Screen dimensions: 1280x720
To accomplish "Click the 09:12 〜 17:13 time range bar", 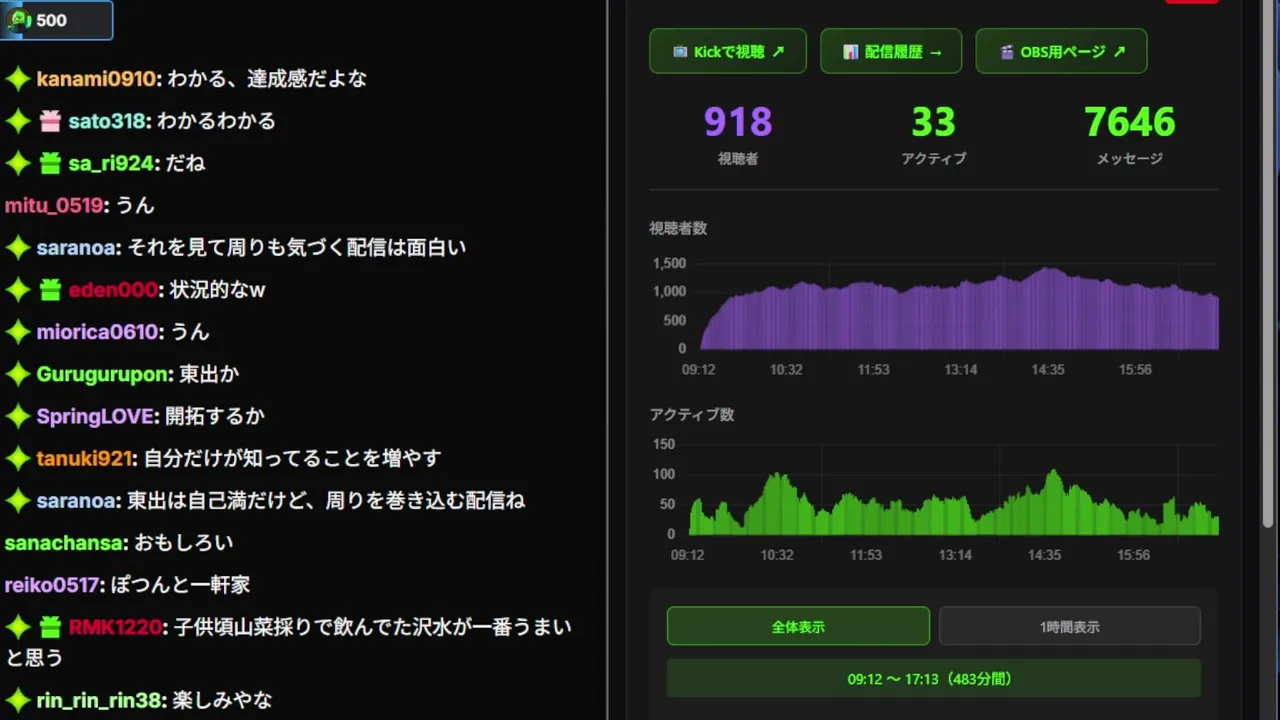I will 934,678.
